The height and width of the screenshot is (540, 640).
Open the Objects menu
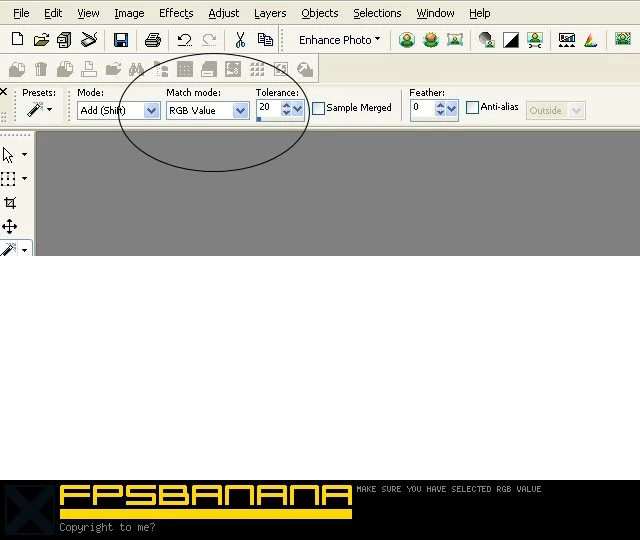320,13
